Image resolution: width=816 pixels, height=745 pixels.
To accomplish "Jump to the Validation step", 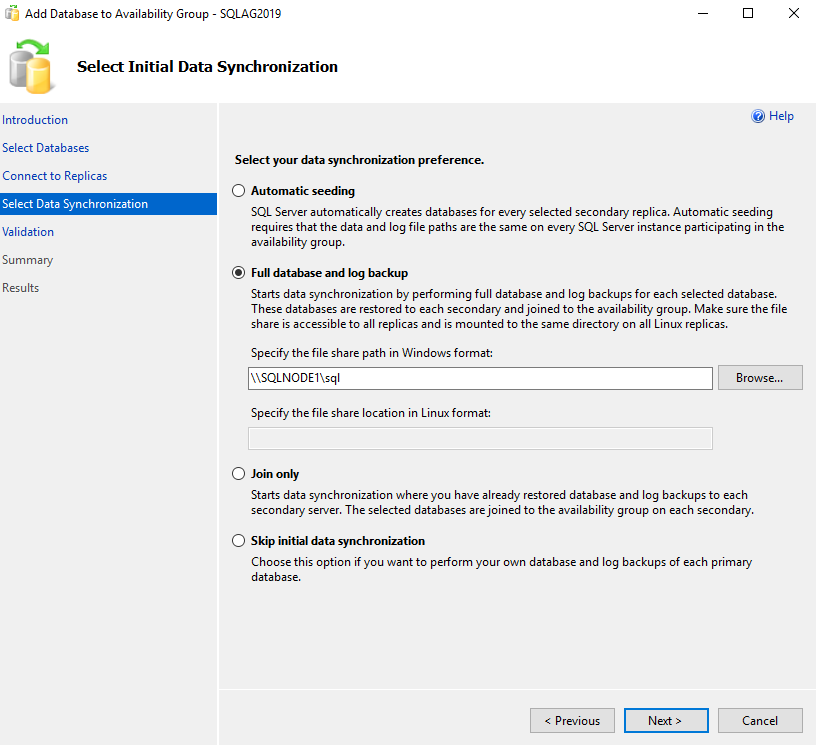I will pos(28,232).
